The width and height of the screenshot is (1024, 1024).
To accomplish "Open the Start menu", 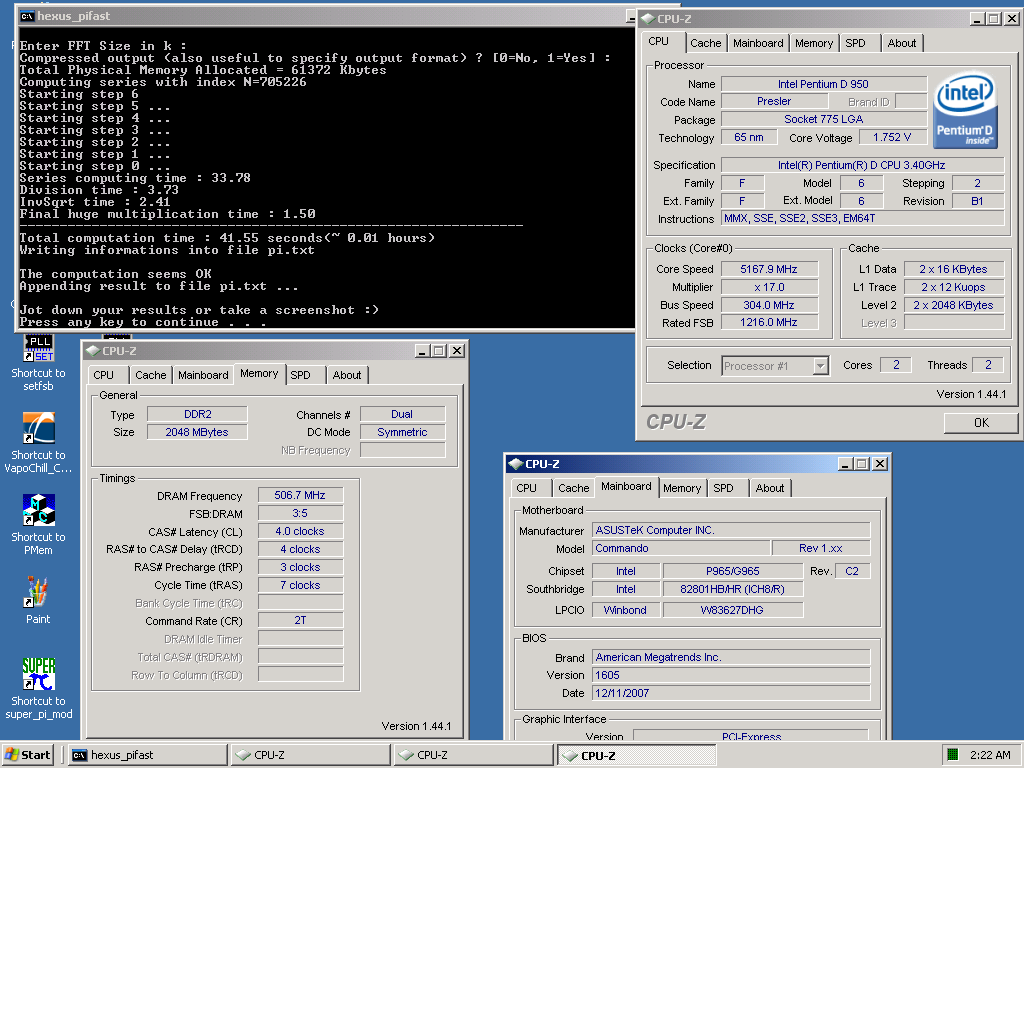I will (27, 755).
